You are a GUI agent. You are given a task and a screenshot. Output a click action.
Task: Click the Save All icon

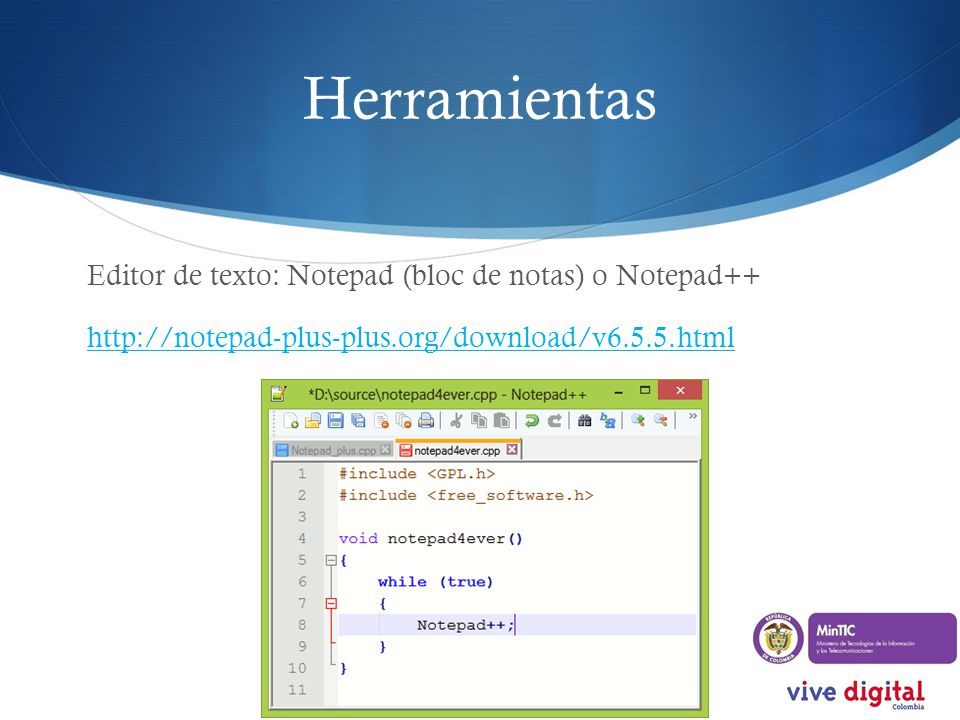(x=358, y=421)
